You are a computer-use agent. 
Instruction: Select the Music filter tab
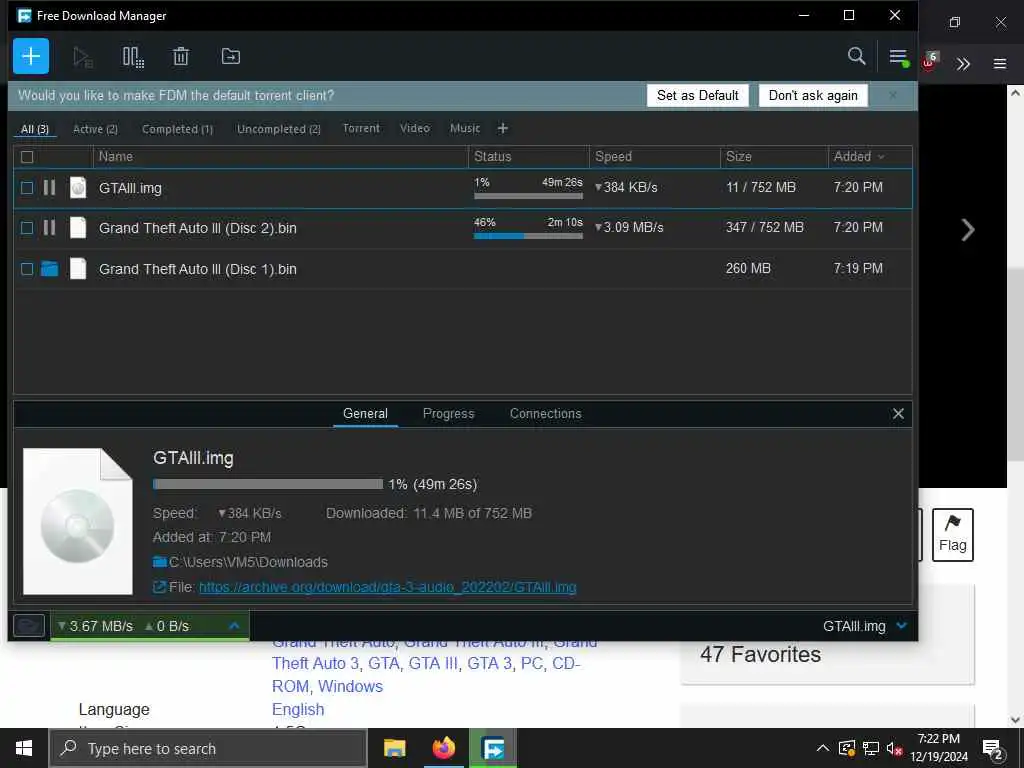465,129
